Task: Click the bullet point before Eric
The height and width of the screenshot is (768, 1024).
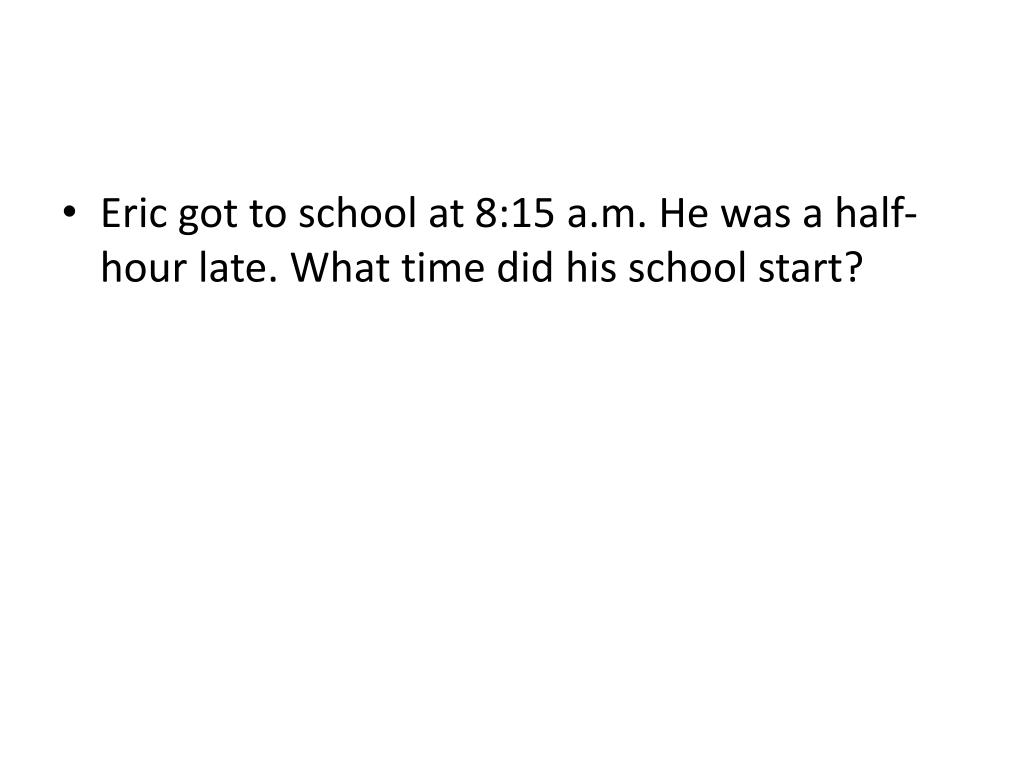Action: click(70, 213)
